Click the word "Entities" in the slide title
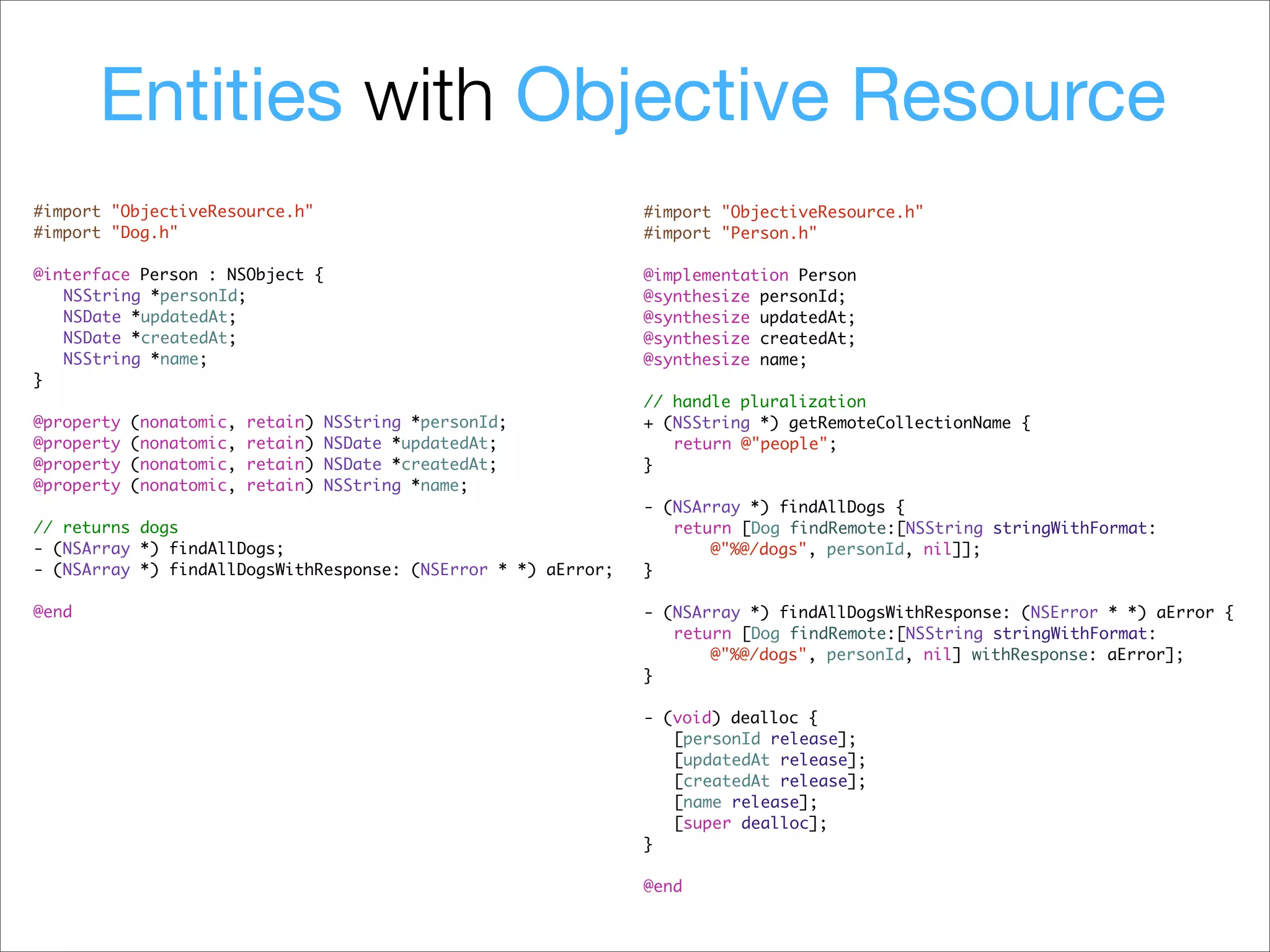The width and height of the screenshot is (1270, 952). tap(221, 95)
